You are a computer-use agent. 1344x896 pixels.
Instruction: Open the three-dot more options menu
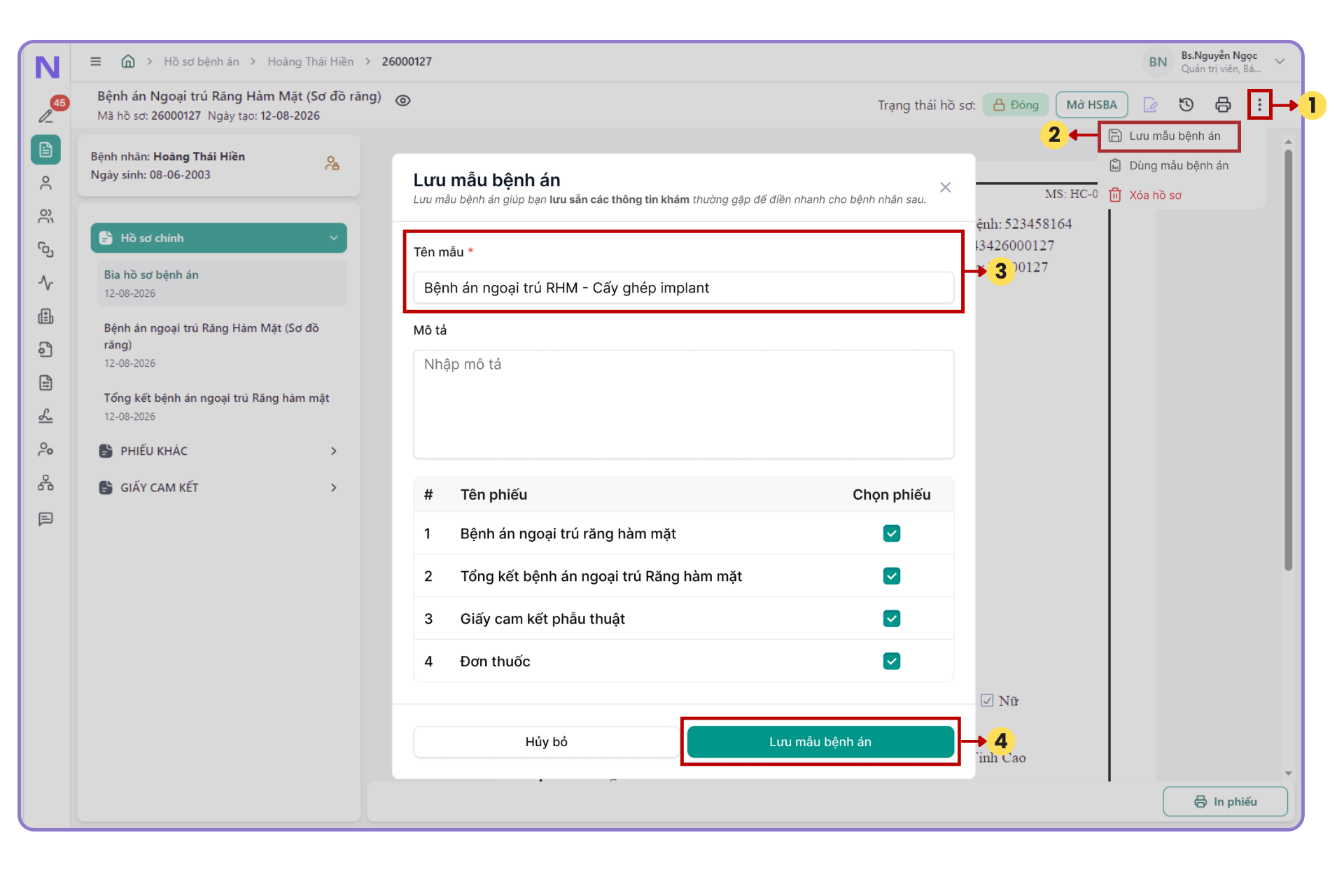[x=1259, y=105]
